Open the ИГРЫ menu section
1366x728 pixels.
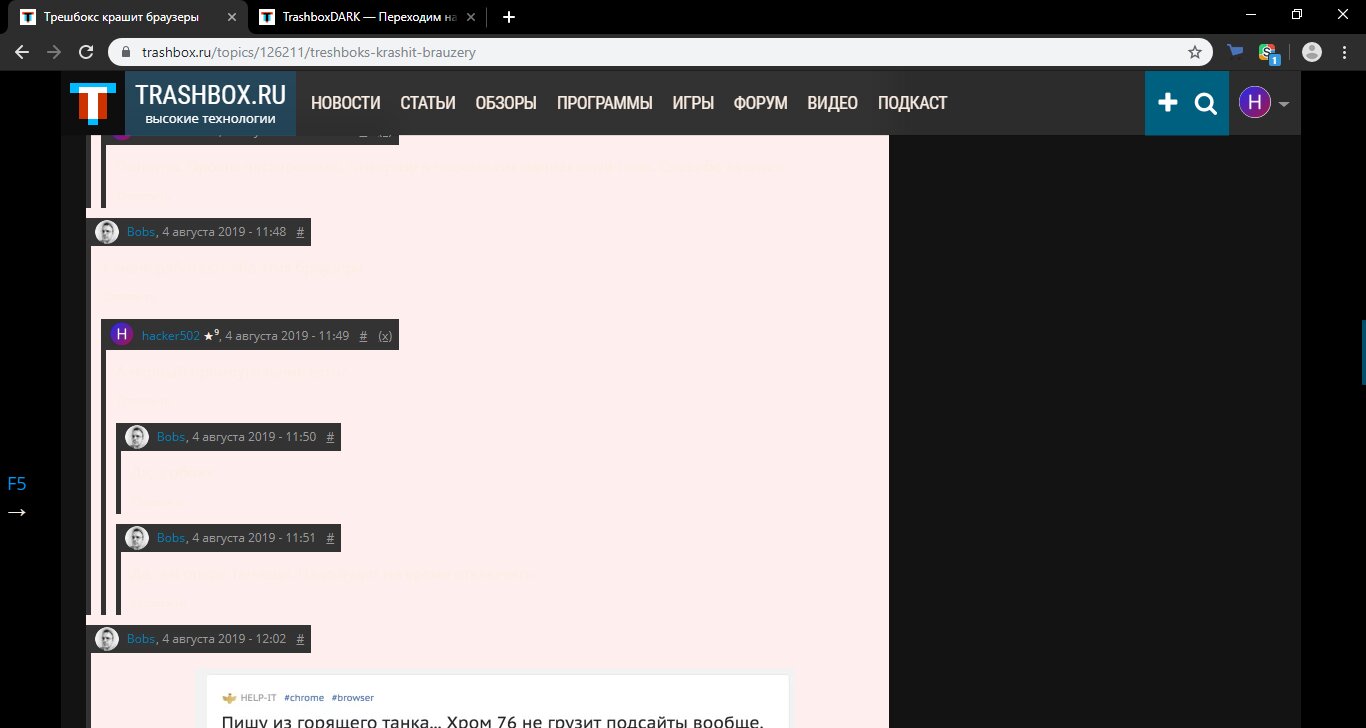pyautogui.click(x=693, y=103)
